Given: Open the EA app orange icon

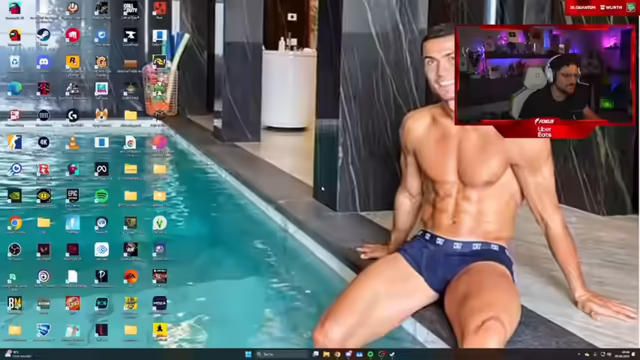Looking at the screenshot, I should [x=131, y=276].
